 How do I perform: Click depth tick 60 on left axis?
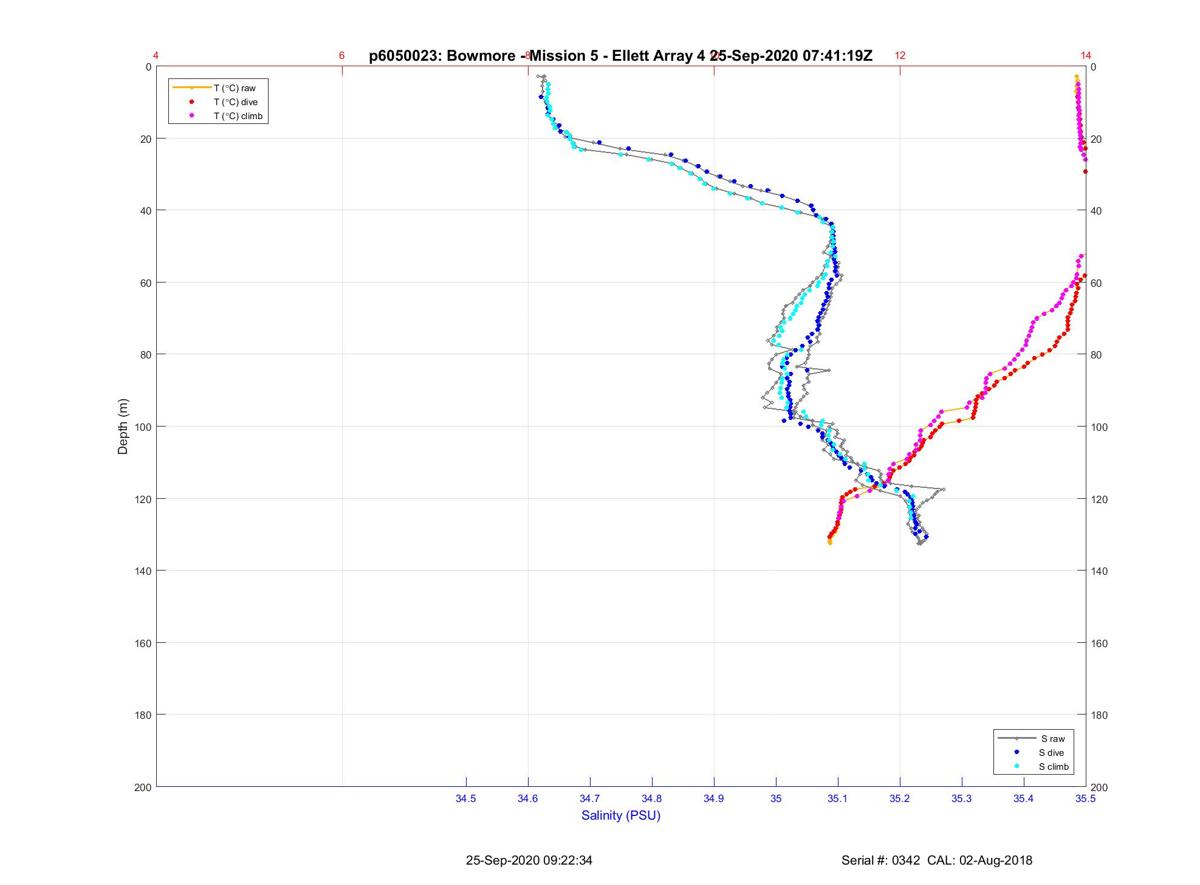[145, 283]
